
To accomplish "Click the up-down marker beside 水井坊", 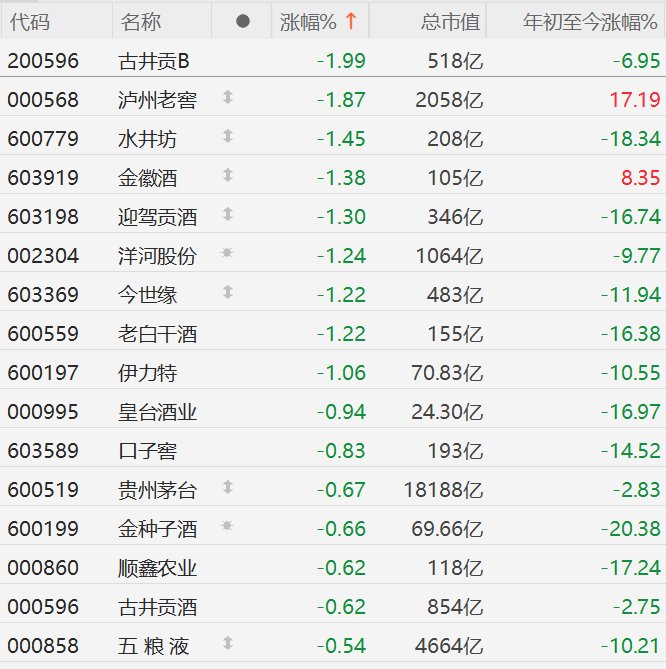I will pos(227,137).
